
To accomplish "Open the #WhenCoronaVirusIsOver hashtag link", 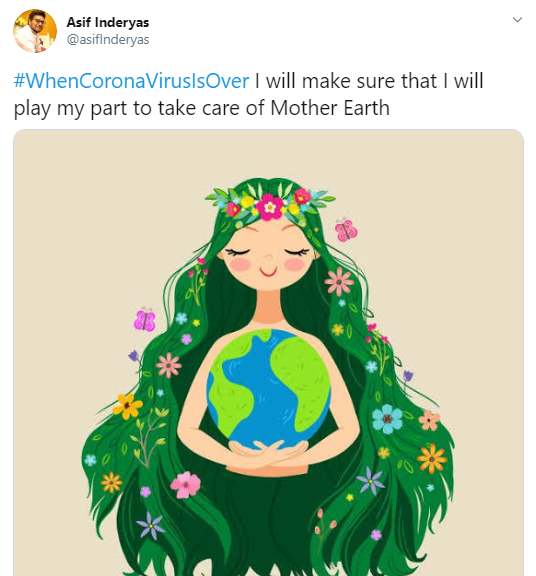I will click(132, 81).
